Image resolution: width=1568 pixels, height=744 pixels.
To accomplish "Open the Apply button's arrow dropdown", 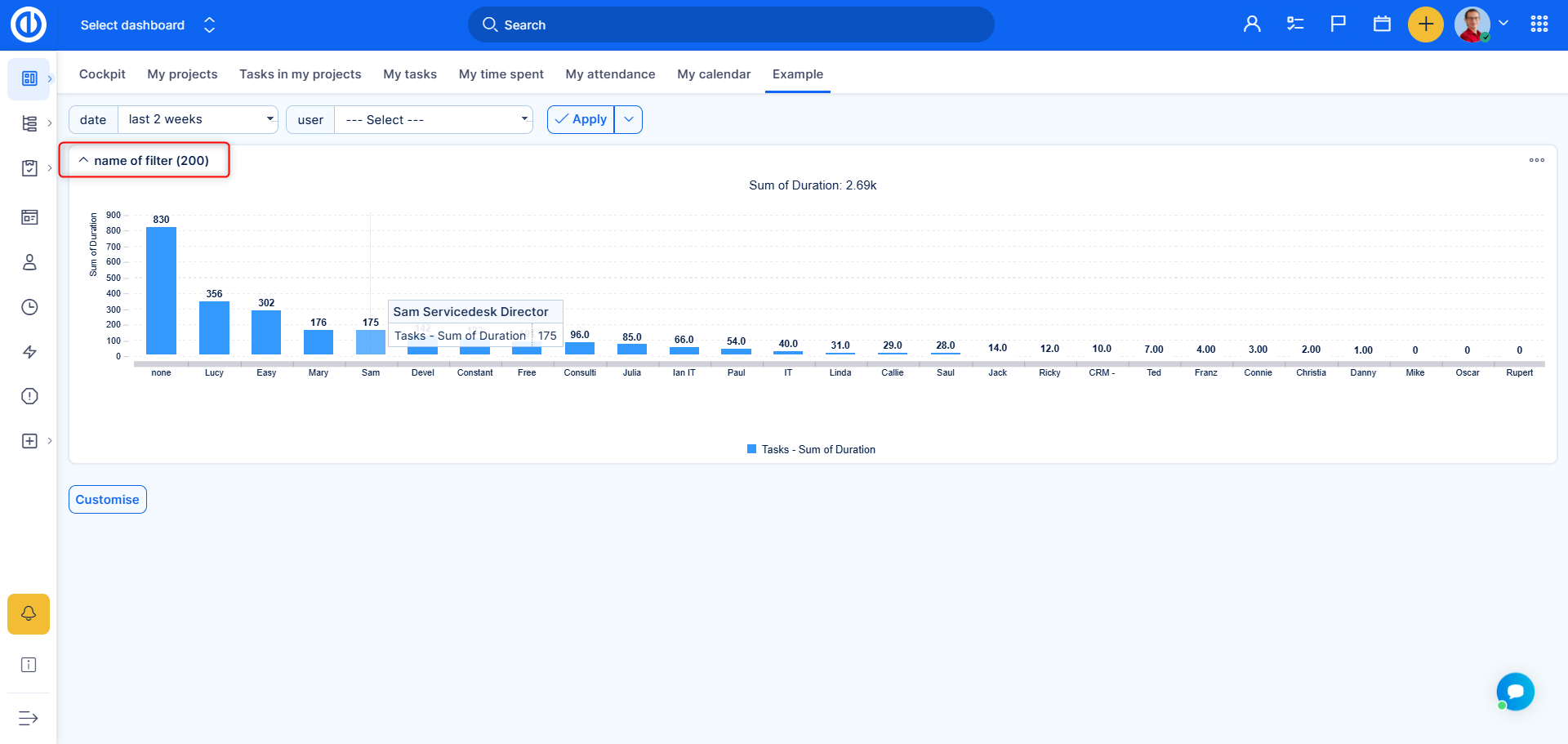I will click(x=628, y=119).
